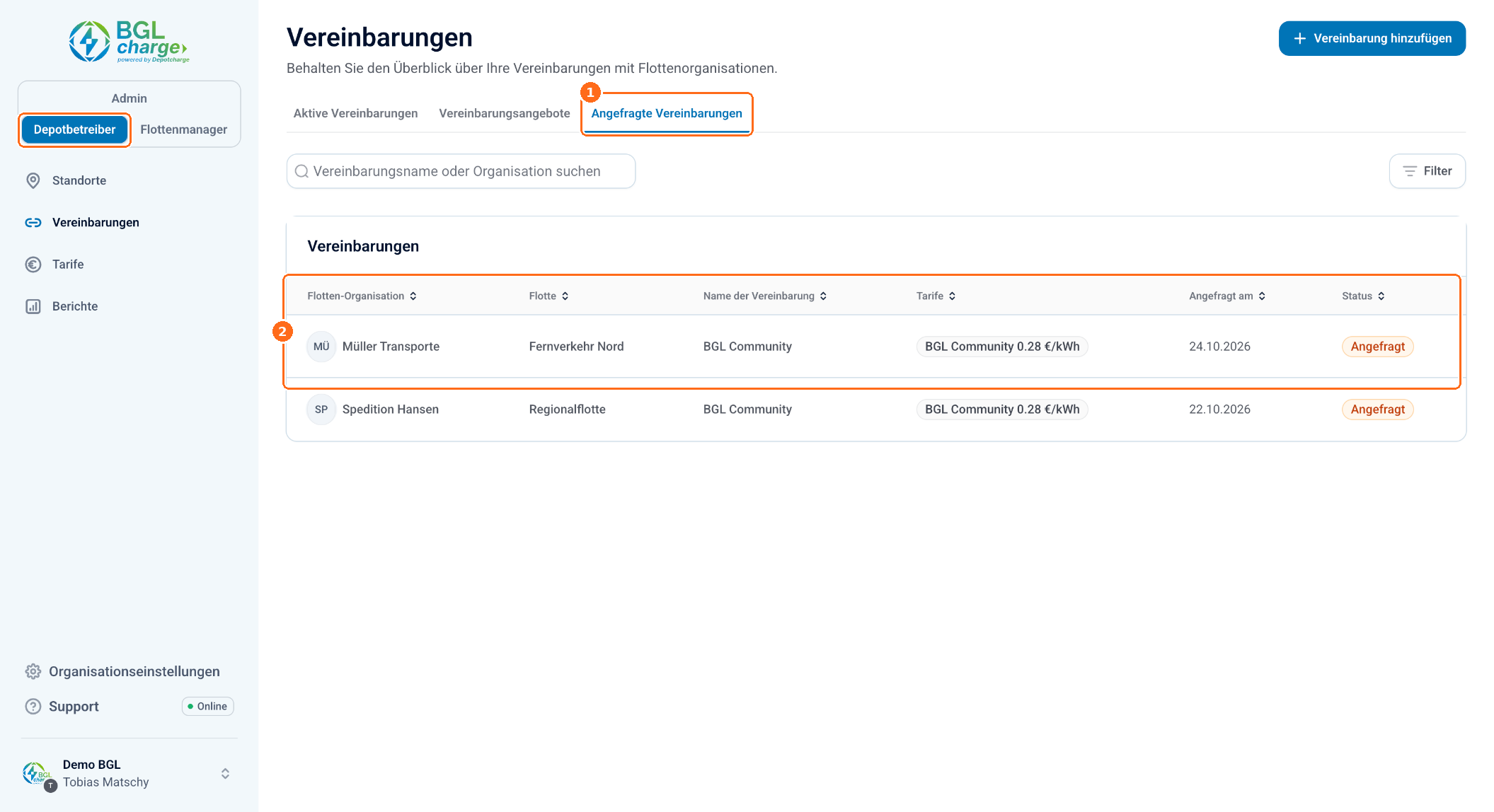Click the Regionalflotte fleet cell
The image size is (1494, 812).
[568, 410]
